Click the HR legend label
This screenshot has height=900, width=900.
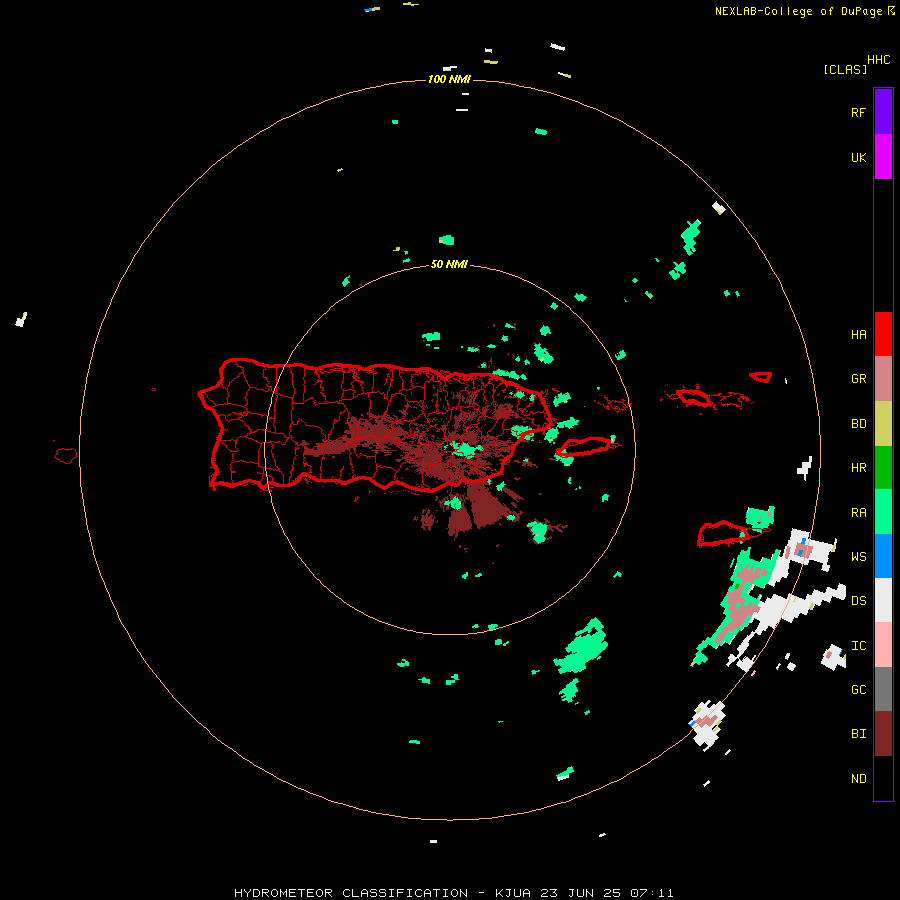[x=858, y=468]
